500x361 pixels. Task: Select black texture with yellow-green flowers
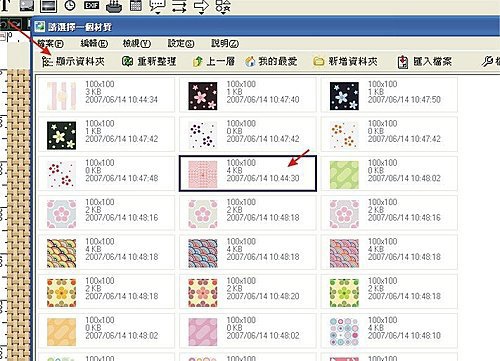(x=106, y=134)
